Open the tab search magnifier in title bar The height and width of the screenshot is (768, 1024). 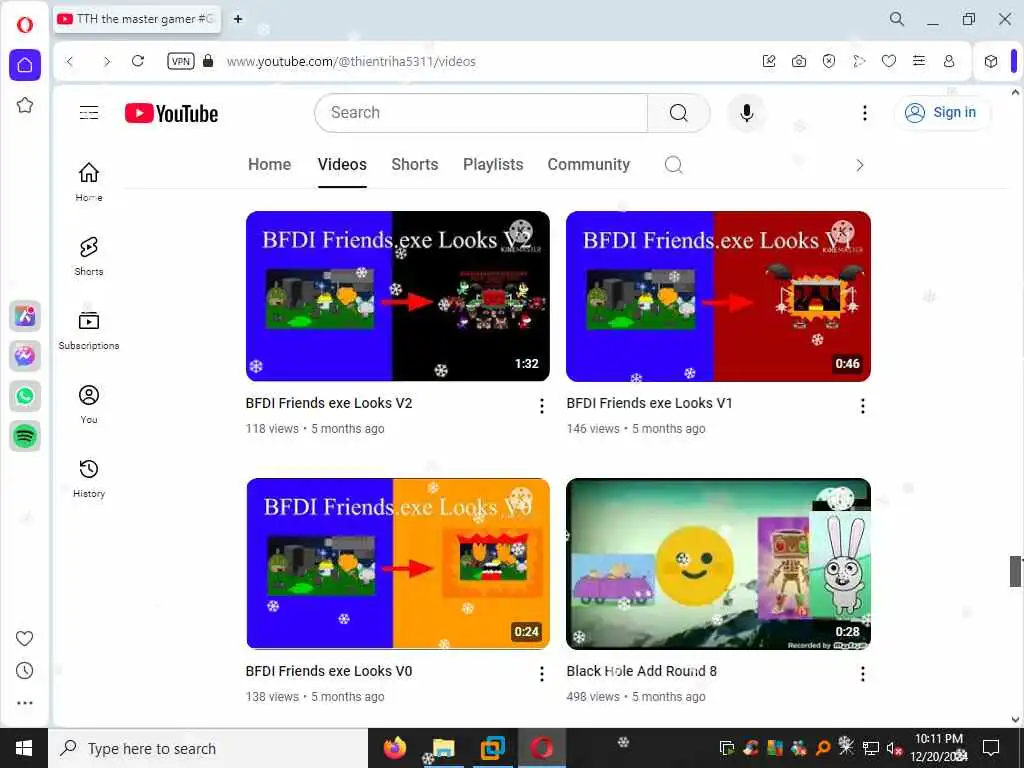click(897, 19)
